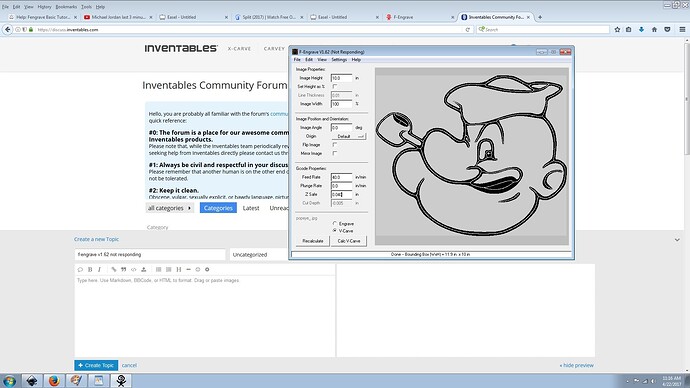Click Firefox back navigation arrow
This screenshot has width=690, height=388.
click(7, 29)
